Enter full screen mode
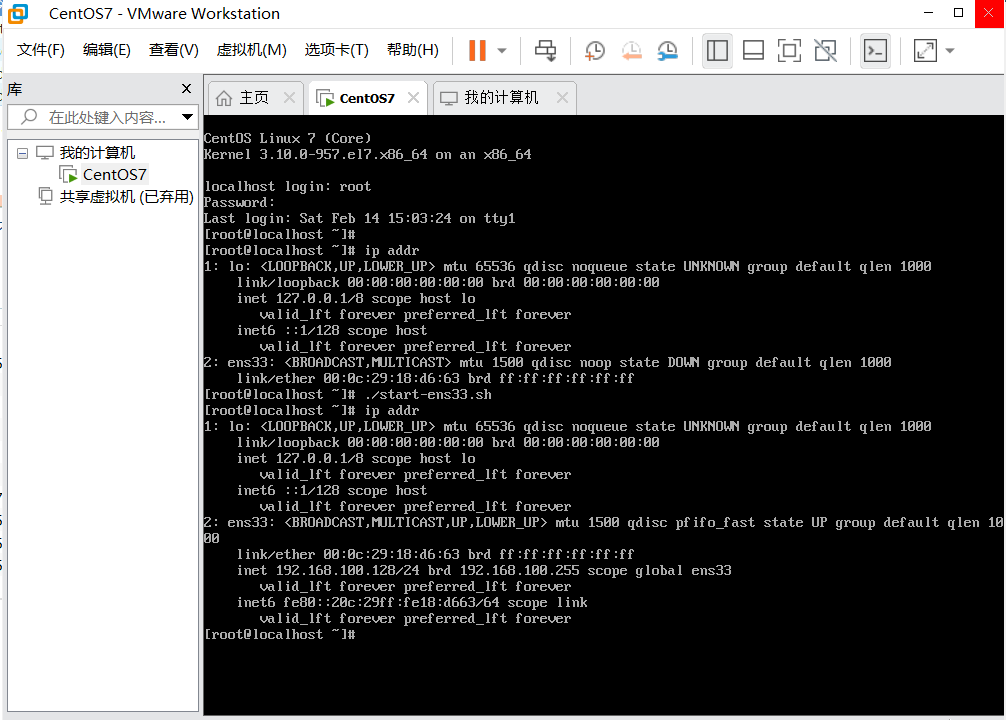 pyautogui.click(x=789, y=50)
